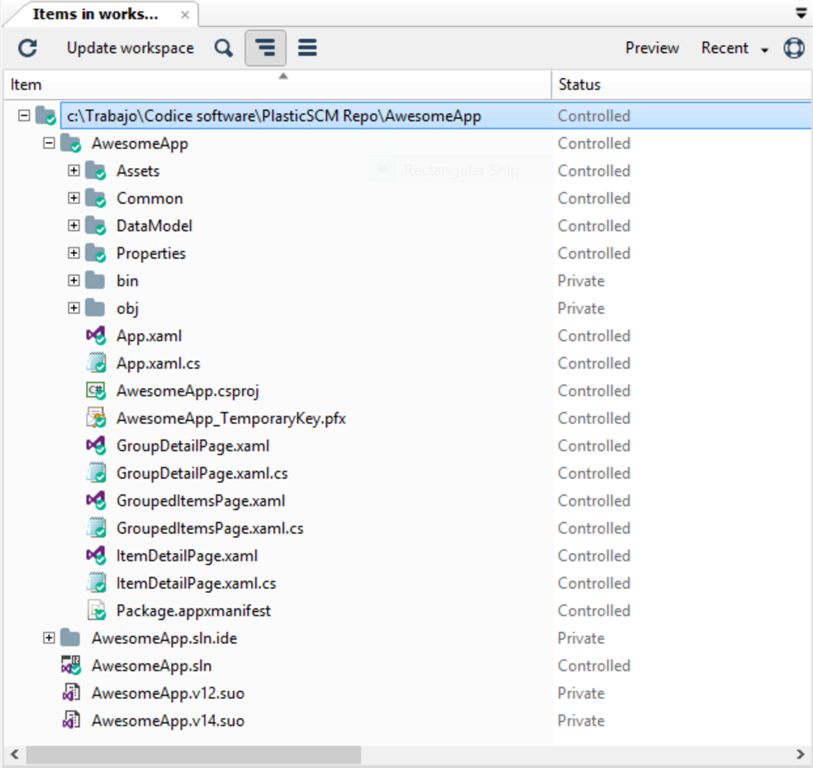Viewport: 813px width, 768px height.
Task: Click the C# project icon beside AwesomeApp.csproj
Action: pos(94,390)
